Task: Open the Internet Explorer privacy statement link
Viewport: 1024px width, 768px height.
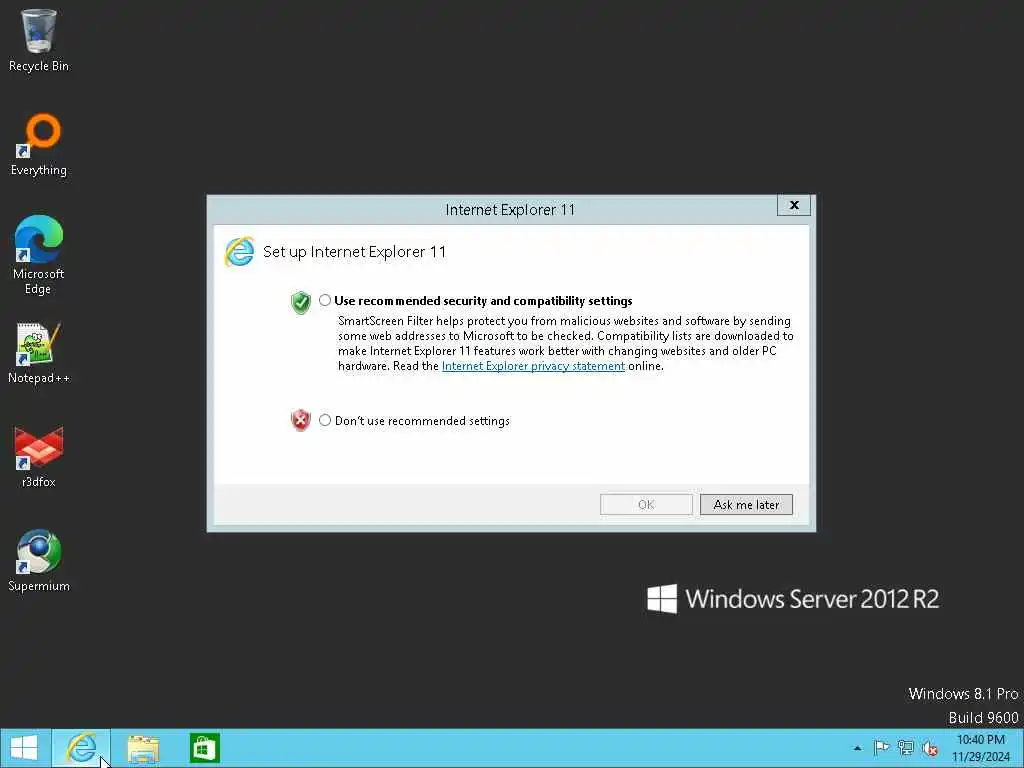Action: (533, 366)
